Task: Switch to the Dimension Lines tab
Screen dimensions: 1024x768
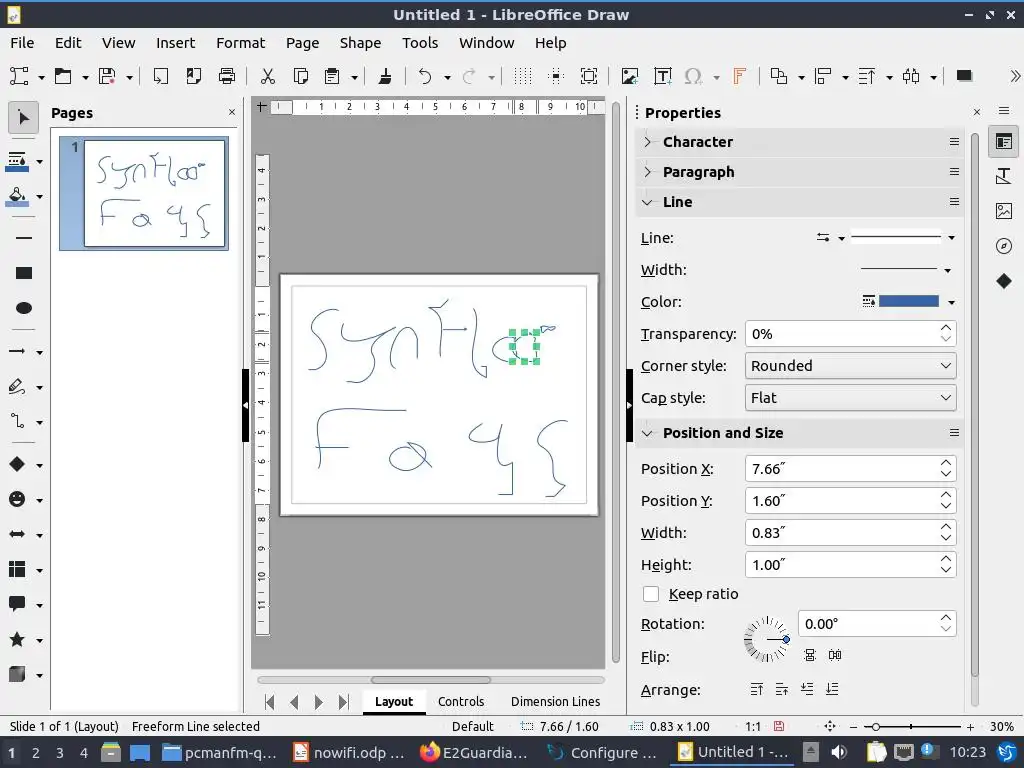Action: (x=555, y=701)
